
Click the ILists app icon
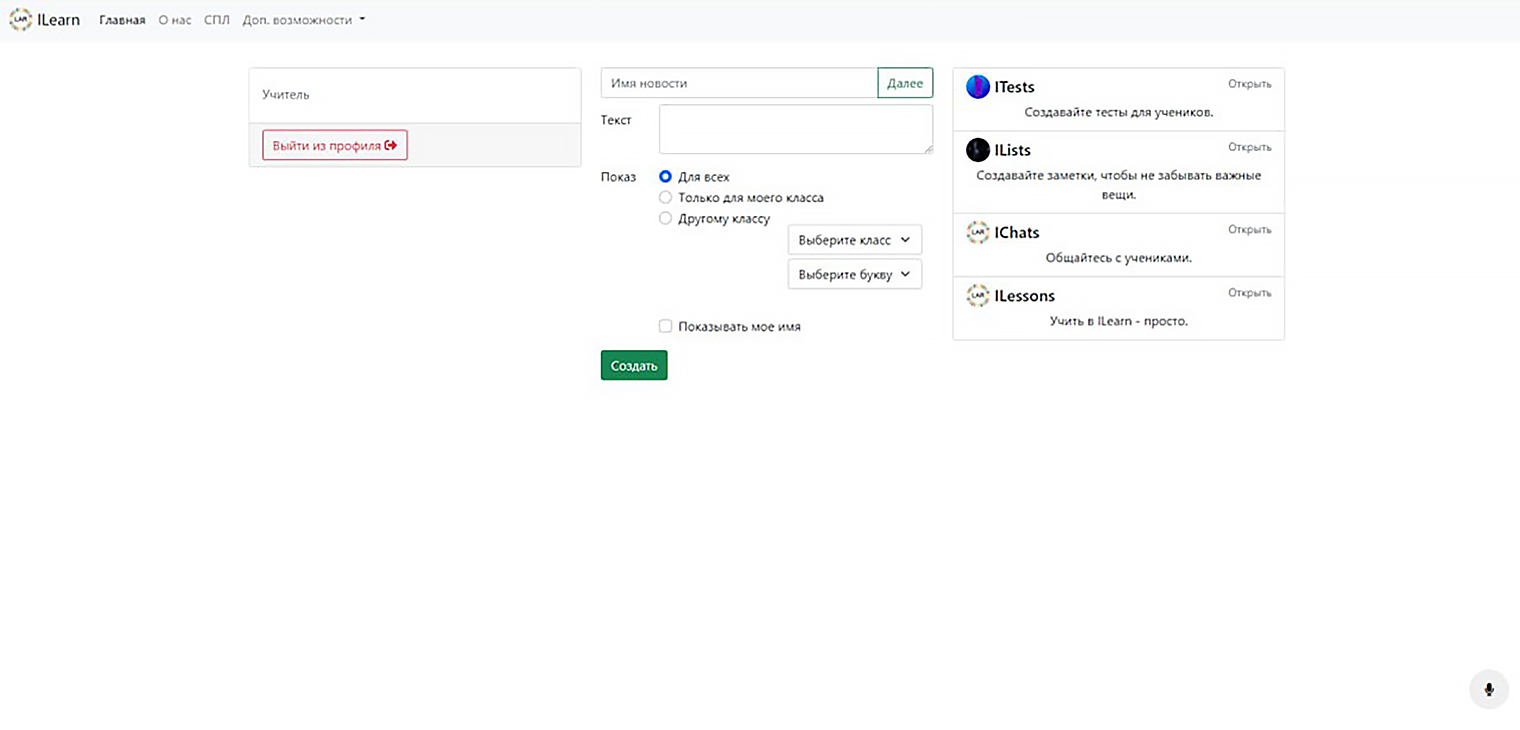(978, 150)
